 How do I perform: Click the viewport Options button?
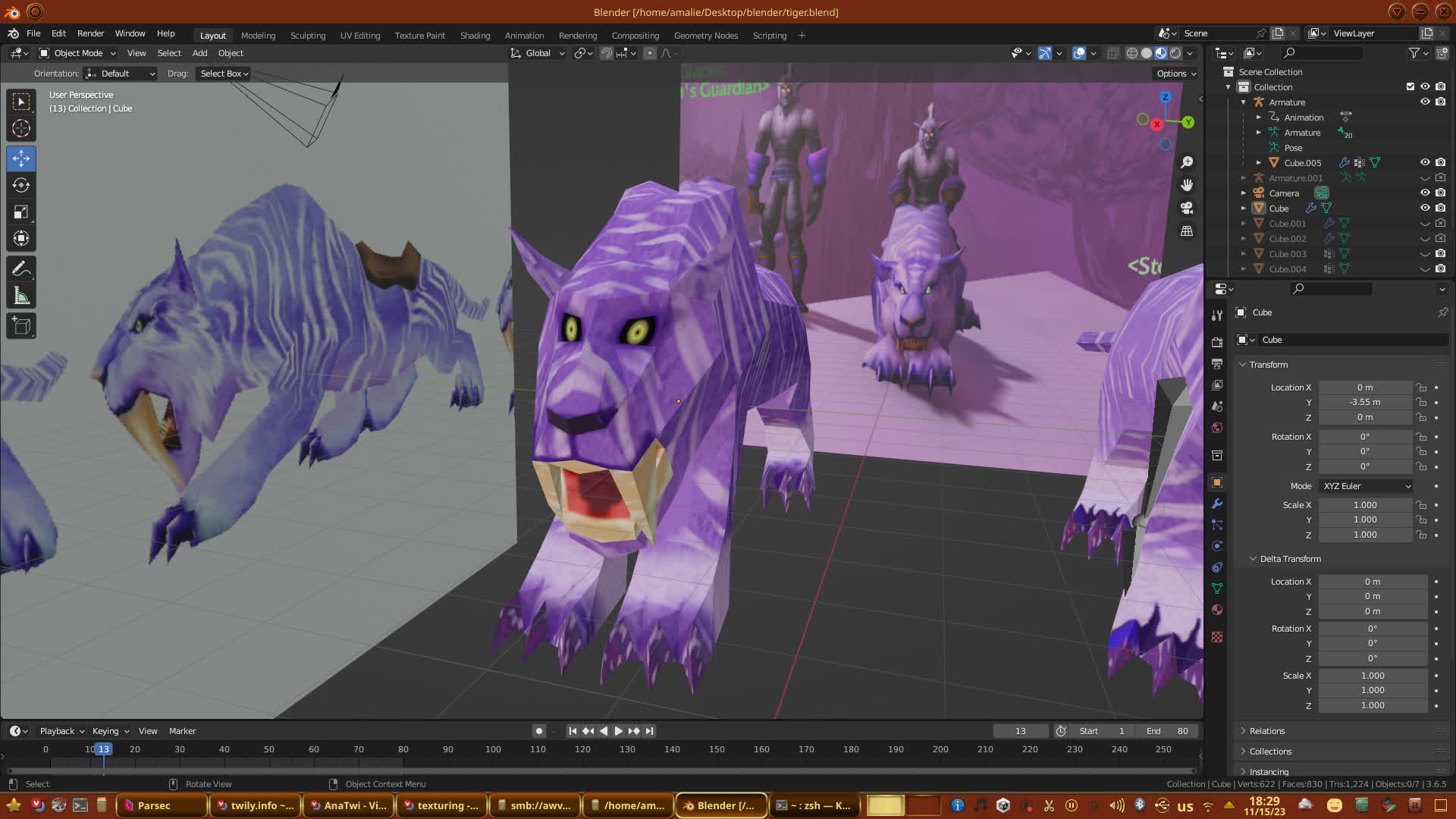[1176, 74]
